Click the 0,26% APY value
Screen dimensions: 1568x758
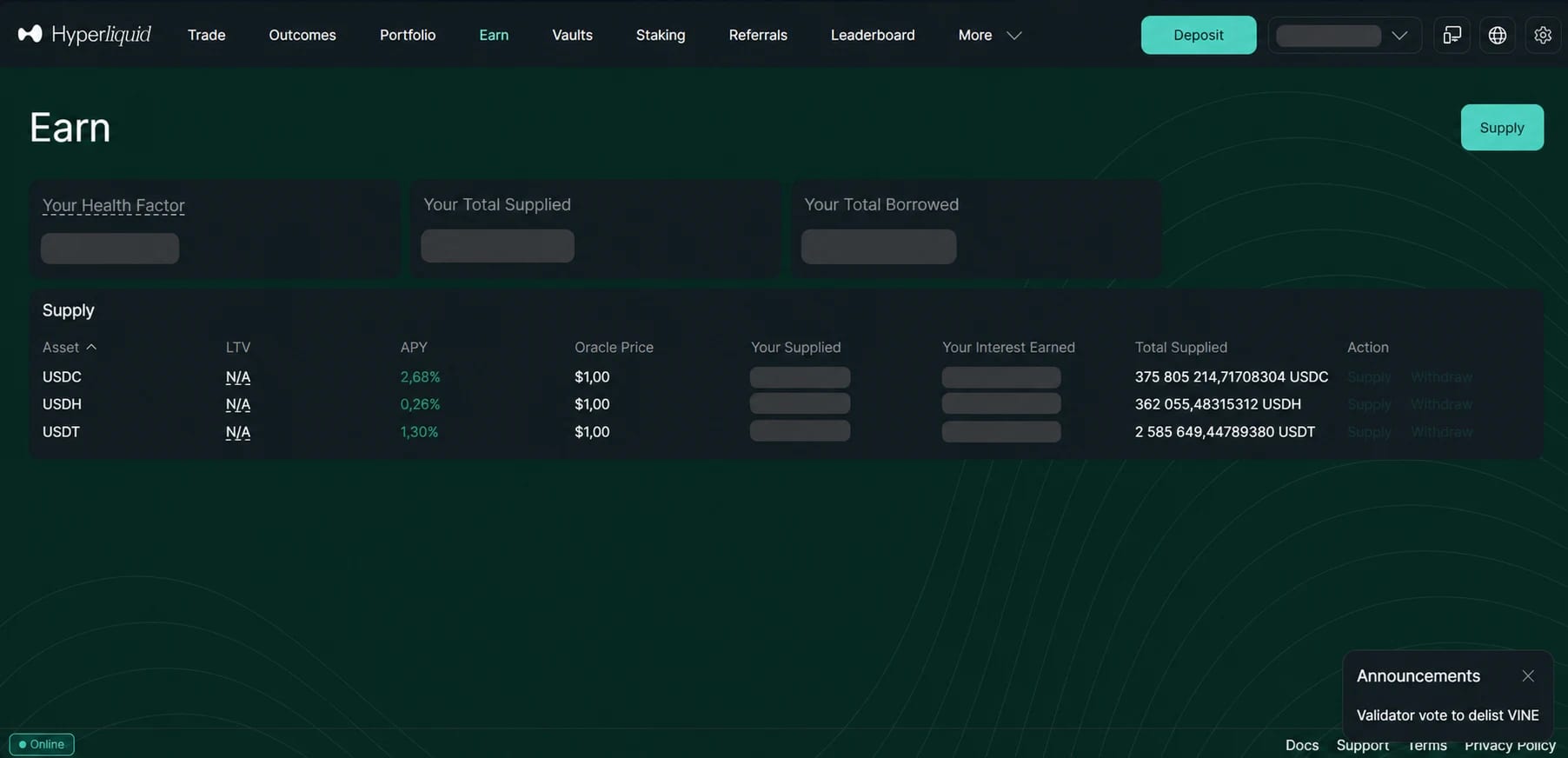[420, 404]
